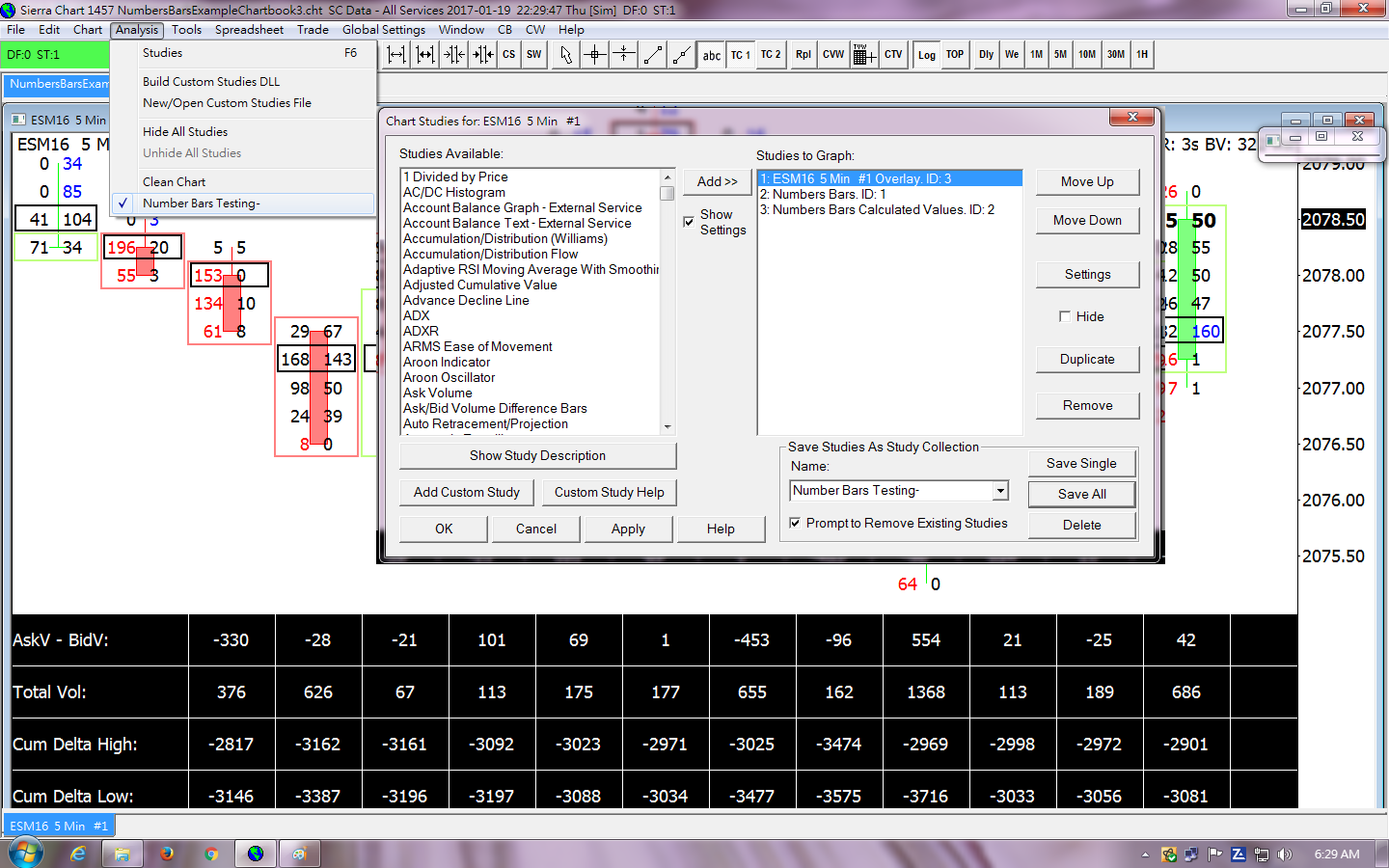The height and width of the screenshot is (868, 1389).
Task: Click the expand bar spacing toolbar icon
Action: coord(396,55)
